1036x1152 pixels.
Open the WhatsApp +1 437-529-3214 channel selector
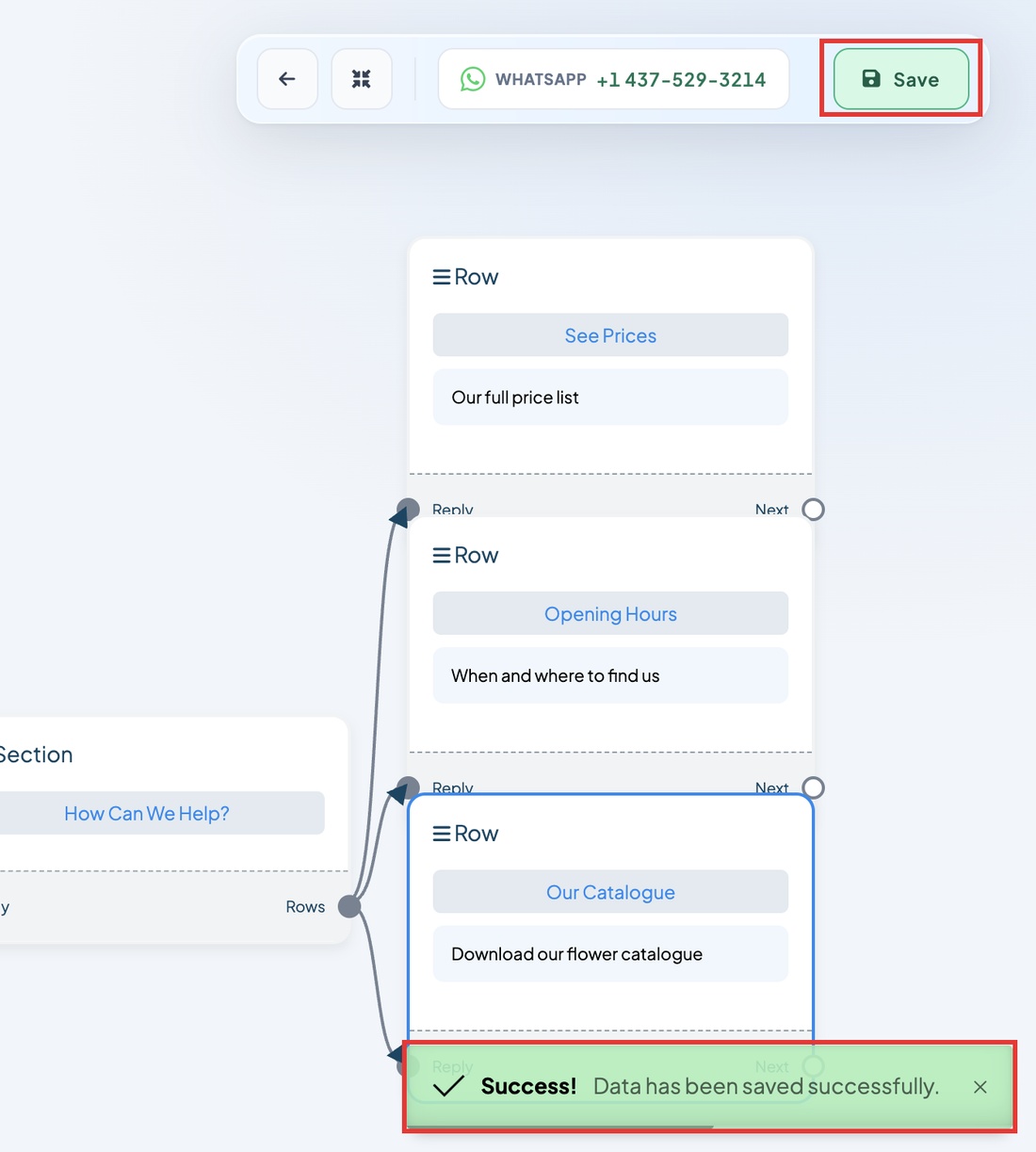click(x=613, y=79)
